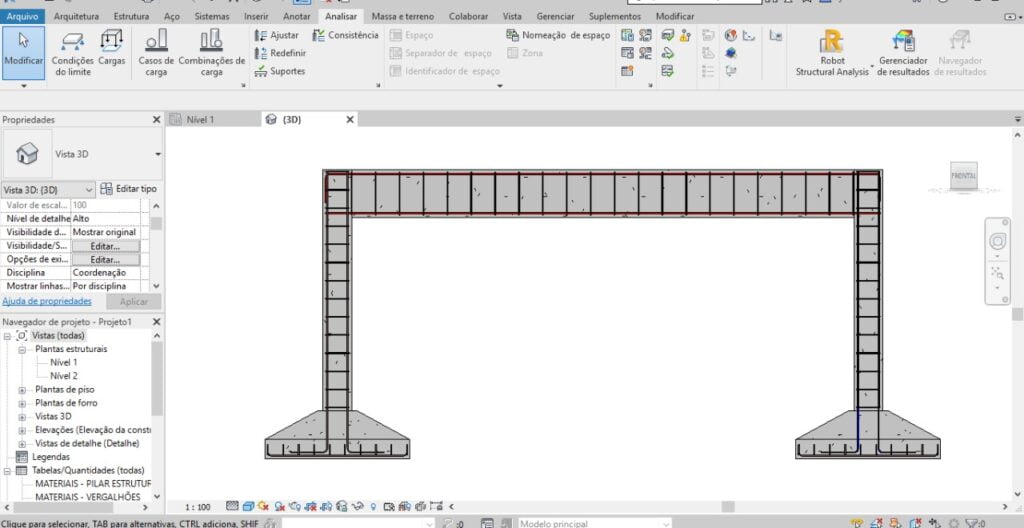Open Robot Structural Analysis dropdown arrow

coord(872,68)
